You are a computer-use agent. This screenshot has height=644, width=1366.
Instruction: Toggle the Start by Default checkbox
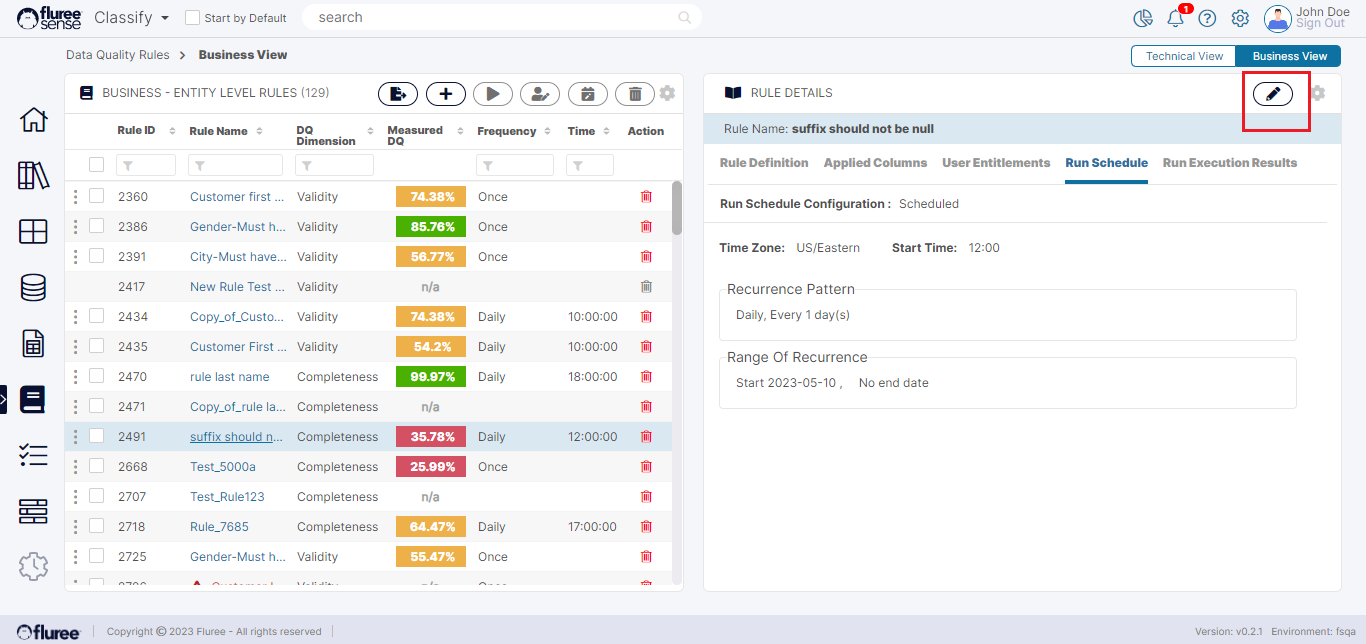coord(193,18)
